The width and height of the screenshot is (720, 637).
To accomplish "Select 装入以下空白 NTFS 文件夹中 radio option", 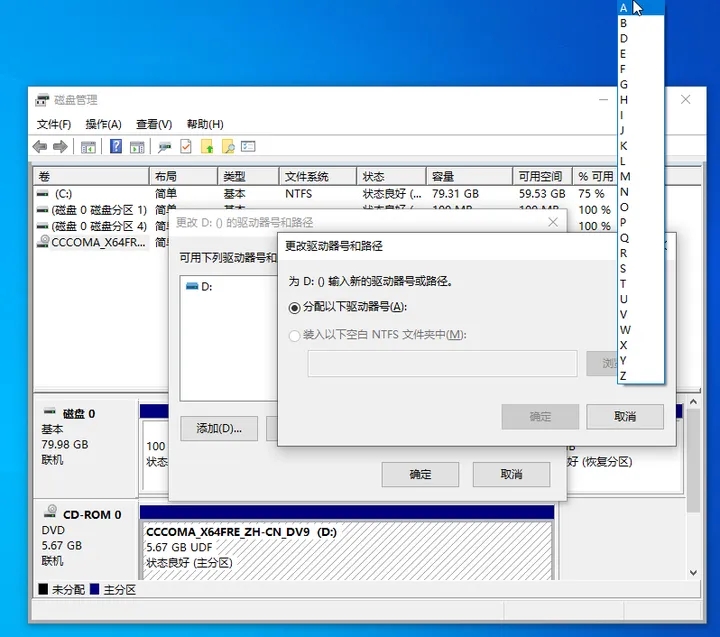I will click(294, 335).
